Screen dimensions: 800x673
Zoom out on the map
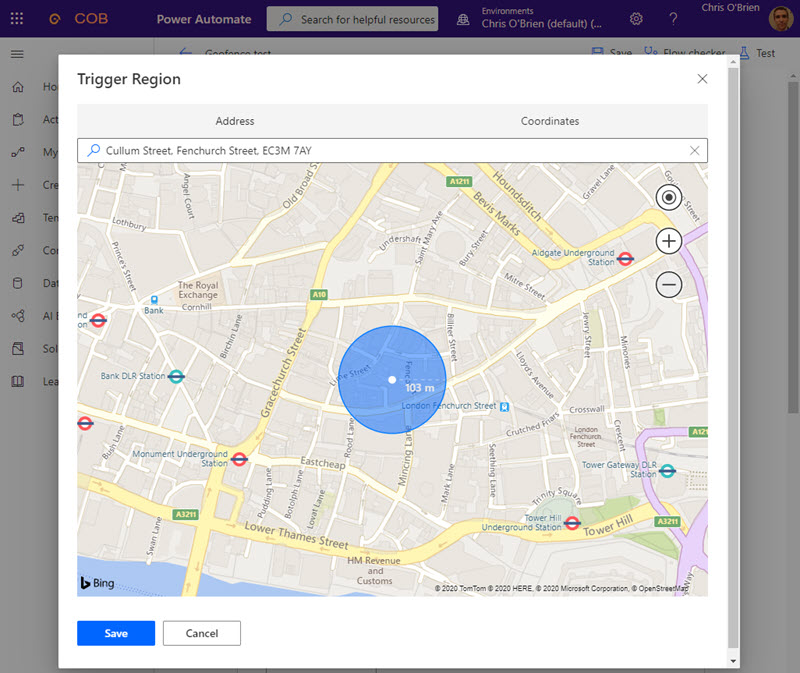[669, 284]
